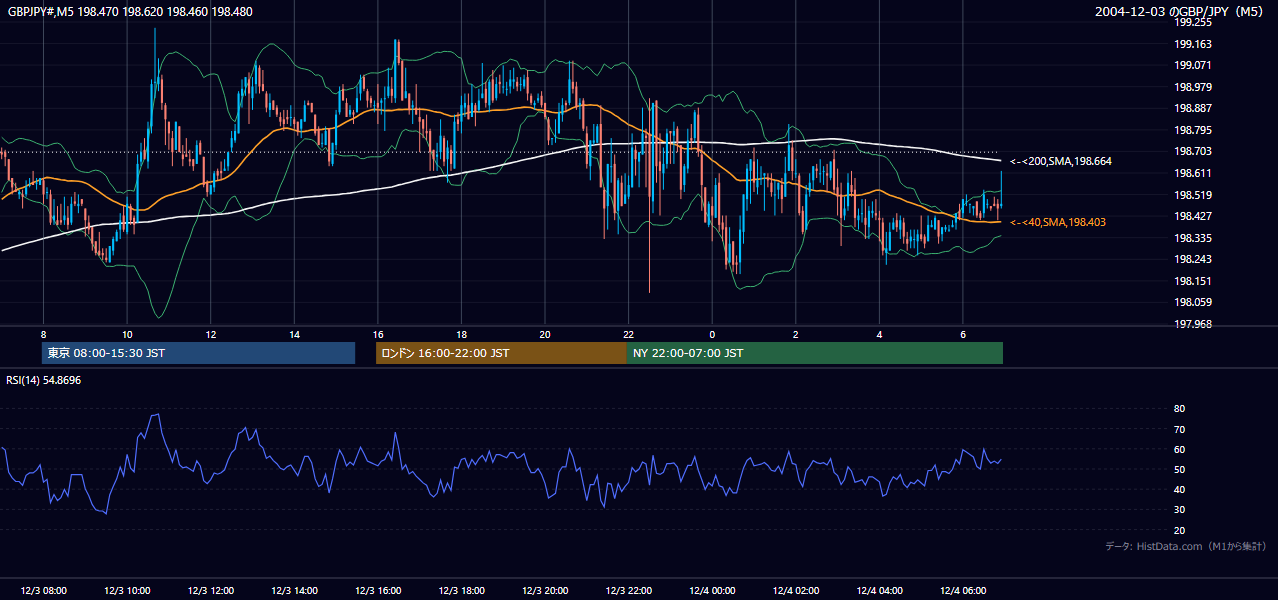Click hour label 8 under price chart
This screenshot has height=600, width=1278.
(43, 334)
